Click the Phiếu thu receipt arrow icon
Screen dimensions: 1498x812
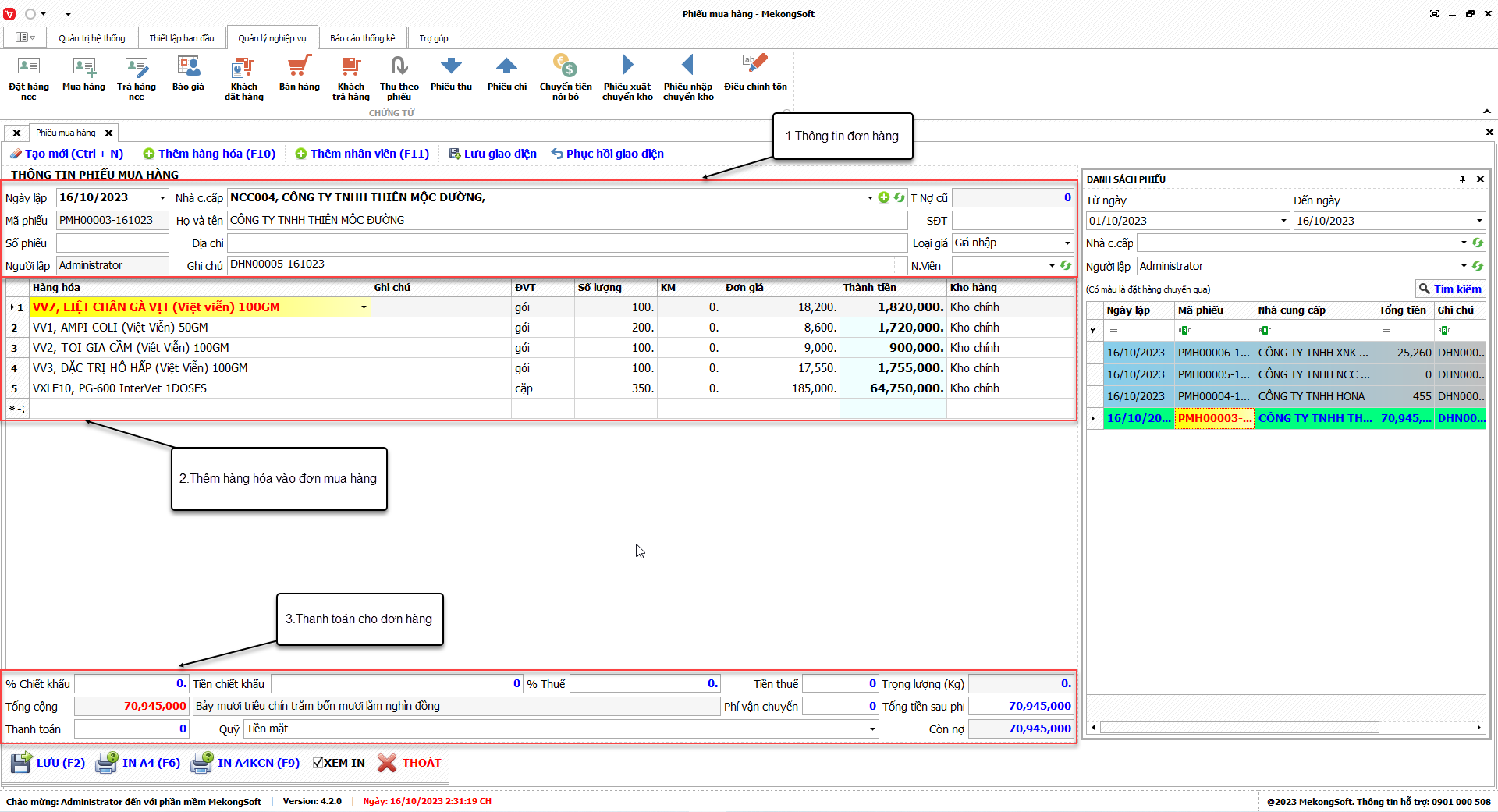coord(451,74)
